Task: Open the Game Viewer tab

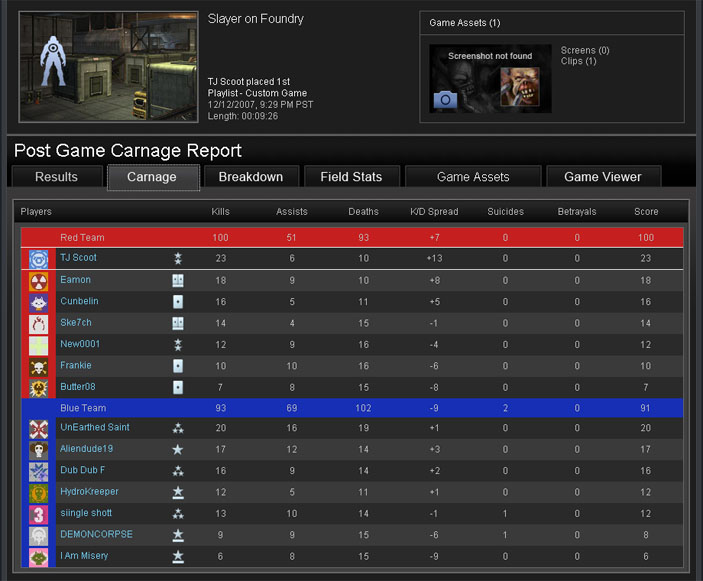Action: pyautogui.click(x=603, y=177)
